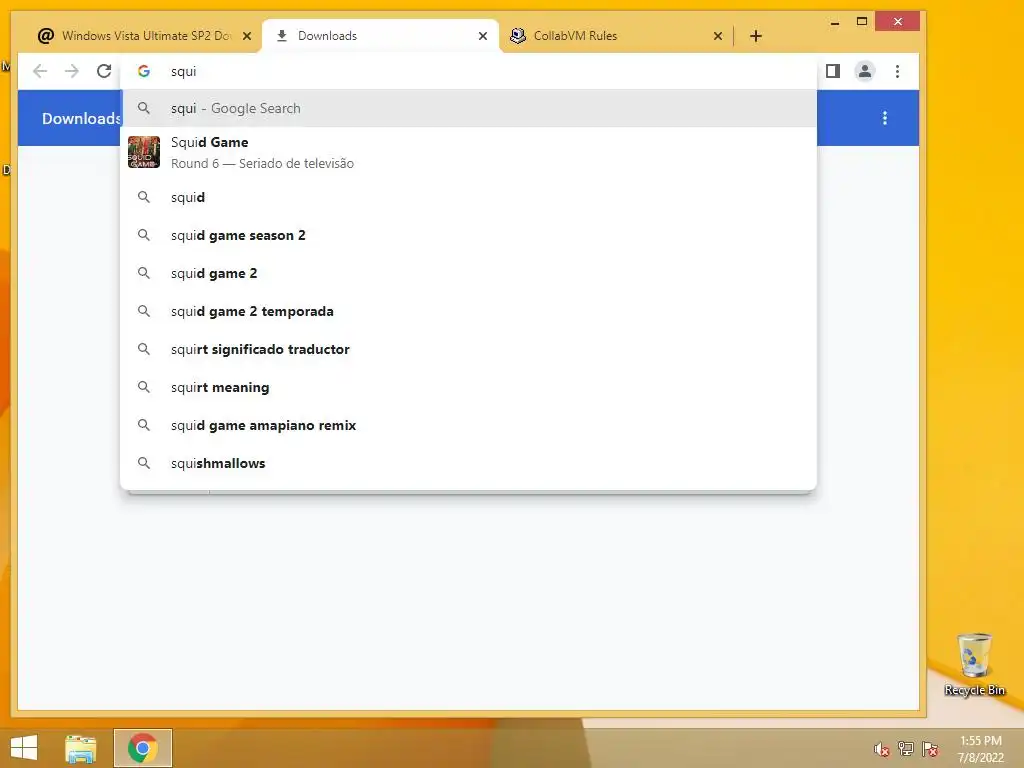Close the Downloads tab

(x=483, y=36)
